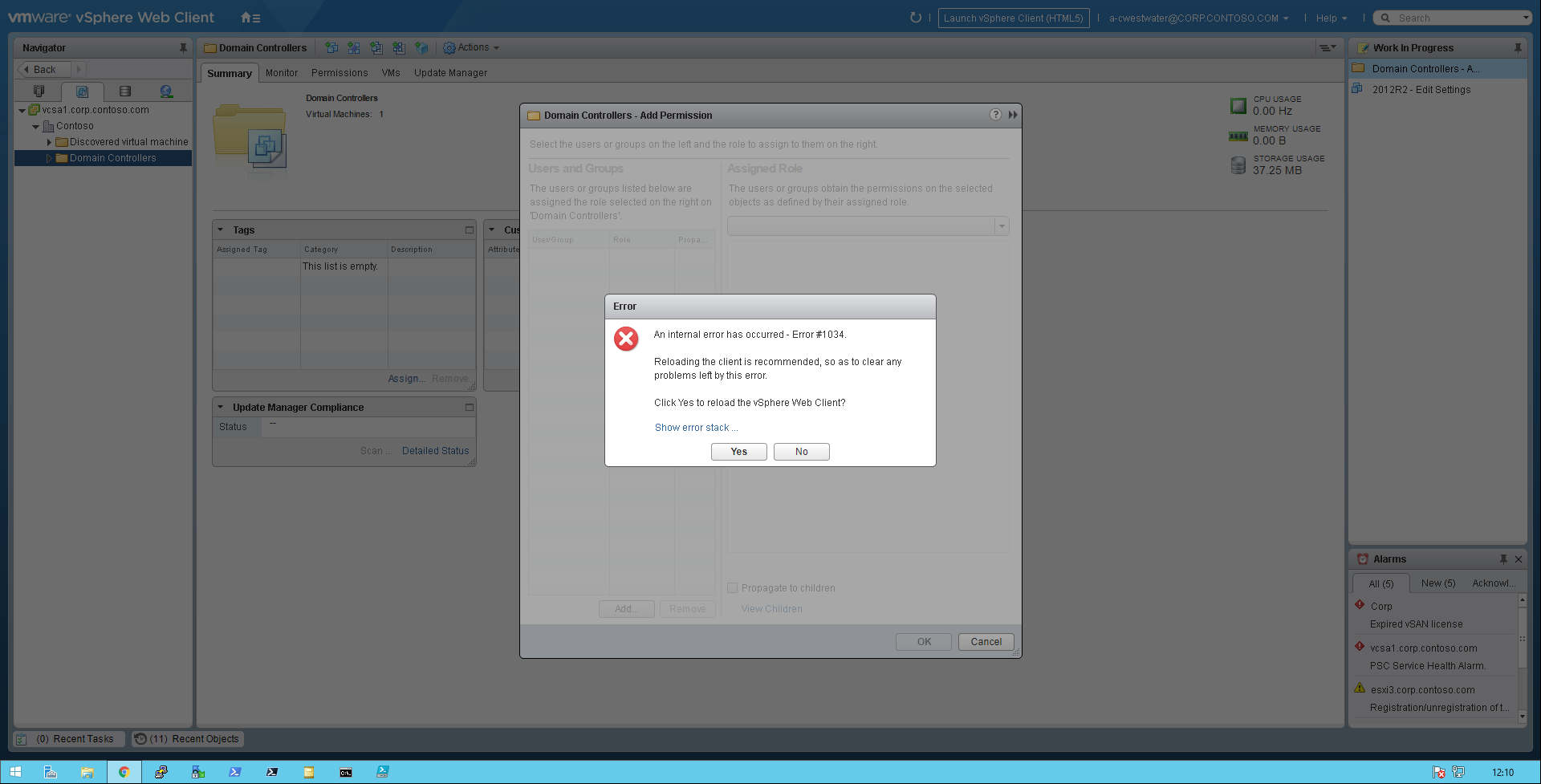This screenshot has width=1541, height=784.
Task: Open the a-cwestwater@CORP.CONTOSO.COM user menu
Action: coord(1198,18)
